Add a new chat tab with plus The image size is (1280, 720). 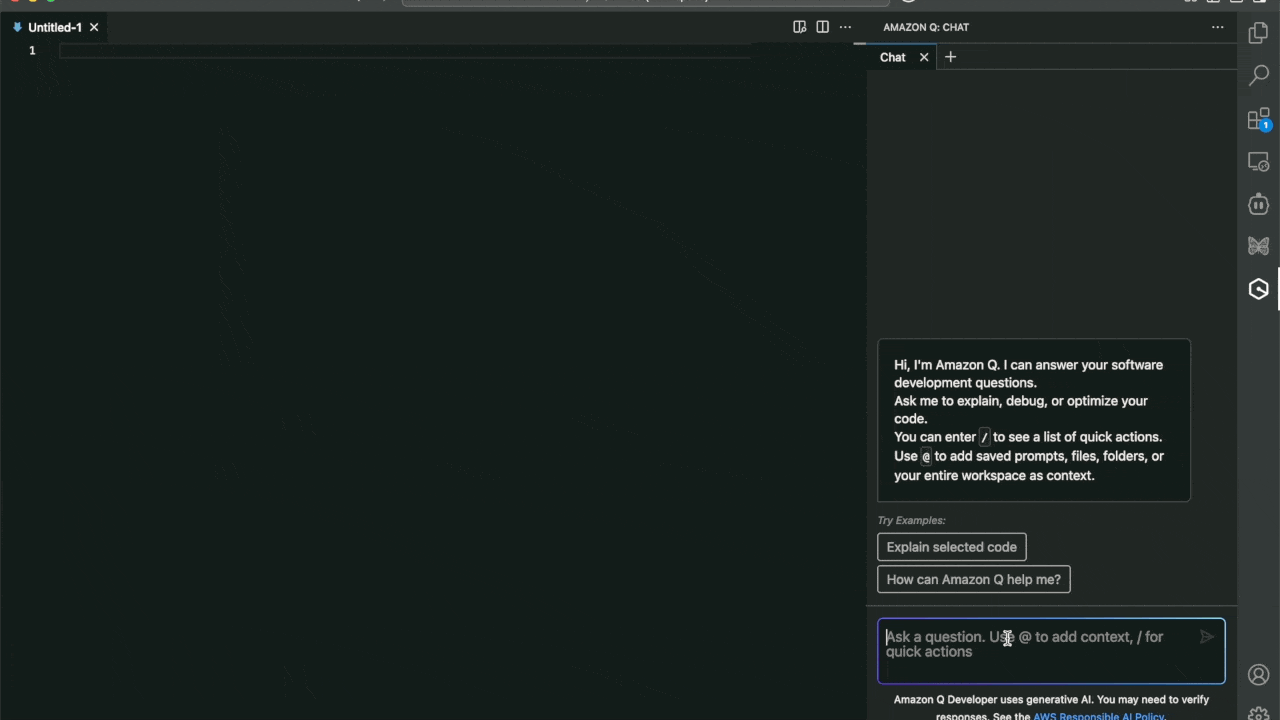[950, 57]
